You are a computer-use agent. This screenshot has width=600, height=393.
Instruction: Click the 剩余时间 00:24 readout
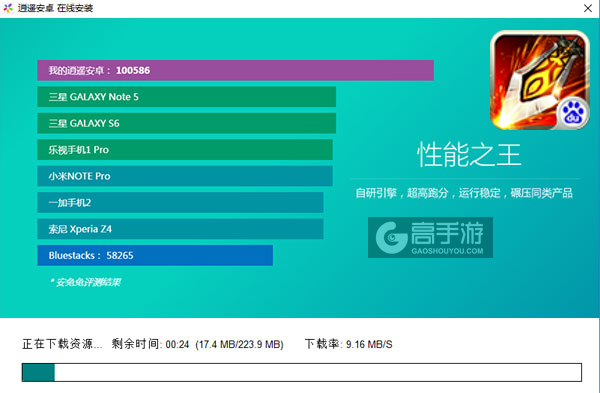pyautogui.click(x=150, y=344)
